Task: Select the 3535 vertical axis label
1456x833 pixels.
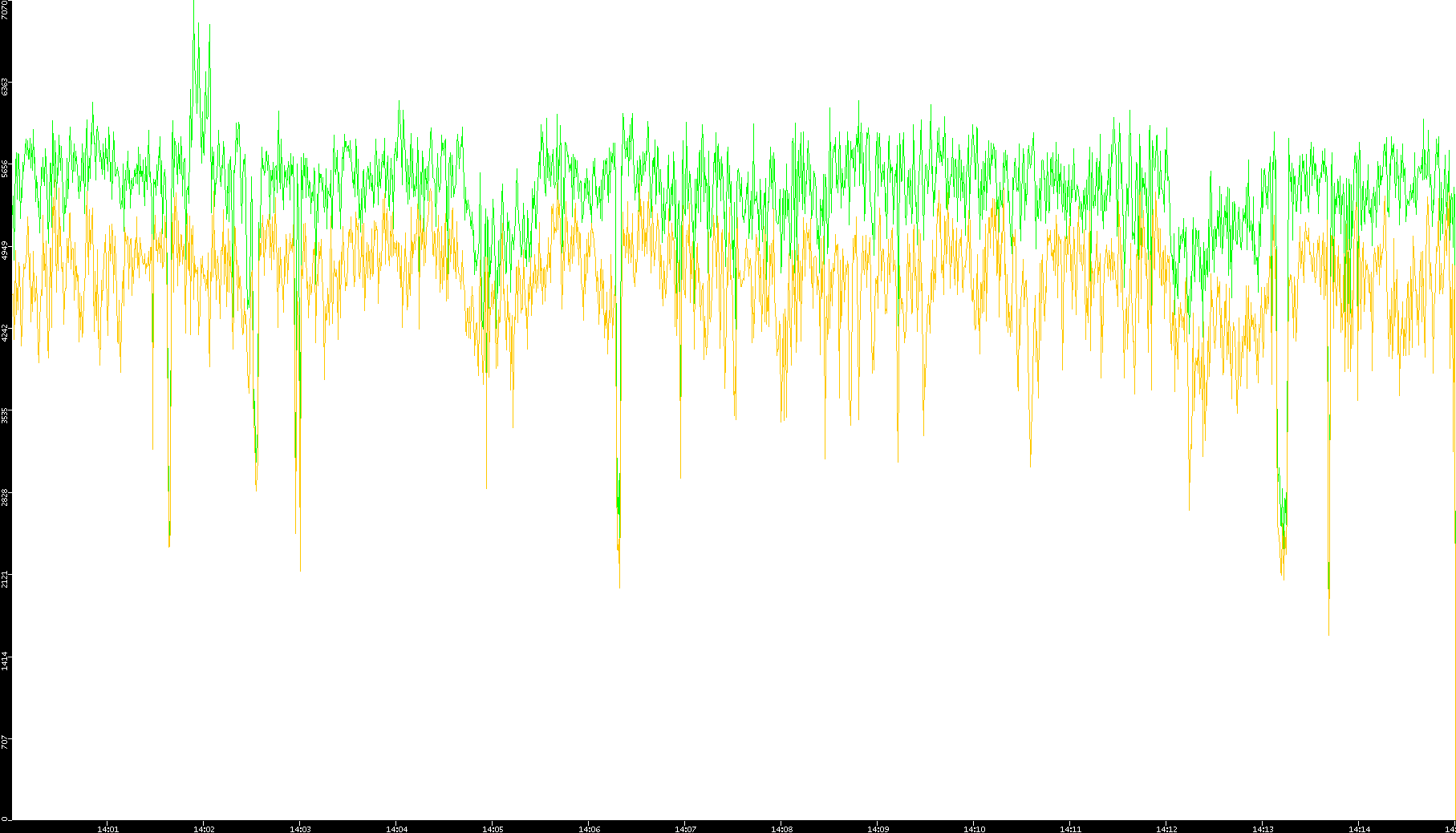Action: click(x=6, y=414)
